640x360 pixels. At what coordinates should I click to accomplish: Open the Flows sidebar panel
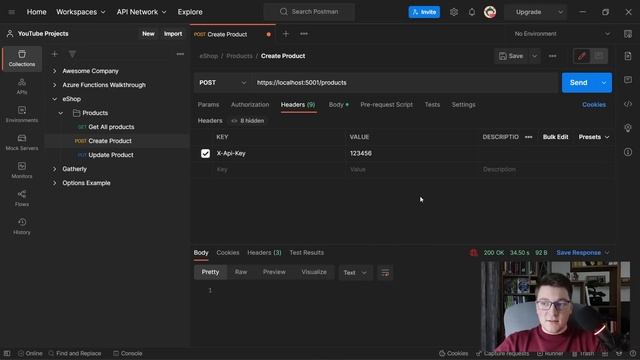tap(22, 198)
